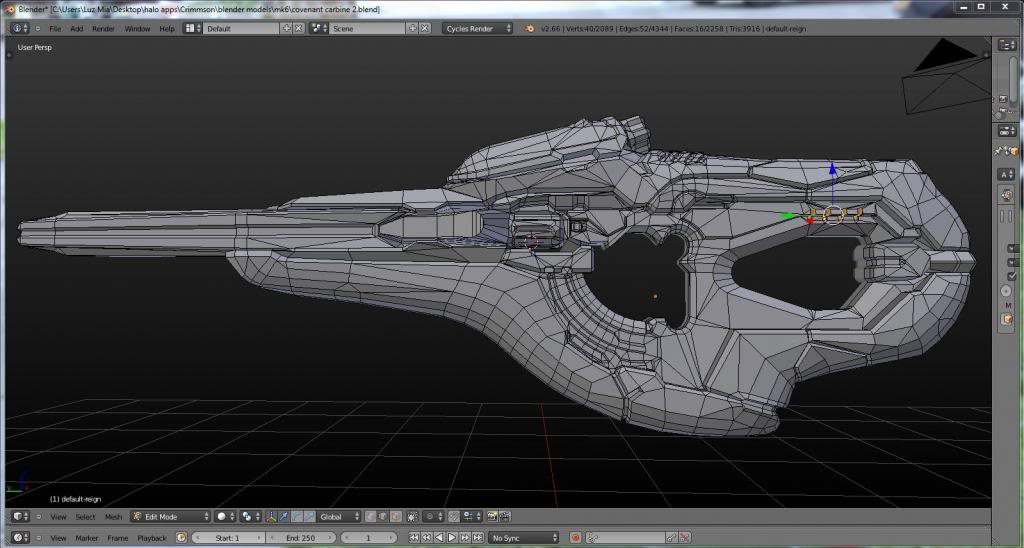Open the properties editor type selector
Viewport: 1024px width, 548px height.
pos(1006,131)
